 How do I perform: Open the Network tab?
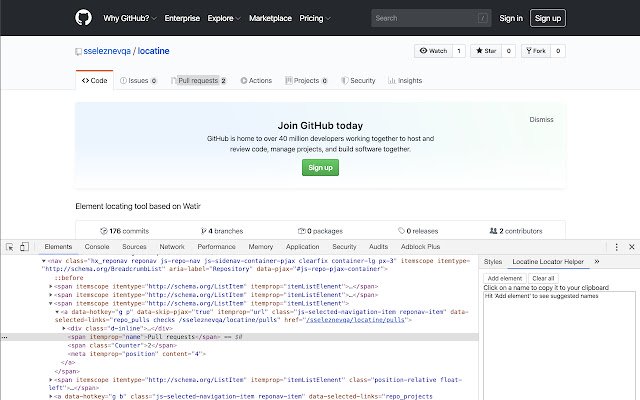point(172,247)
